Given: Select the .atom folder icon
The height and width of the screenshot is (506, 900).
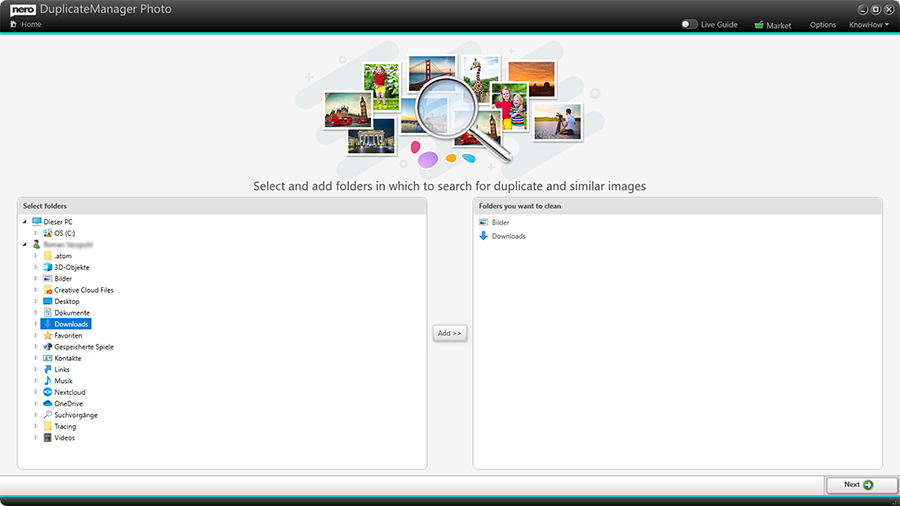Looking at the screenshot, I should coord(48,256).
